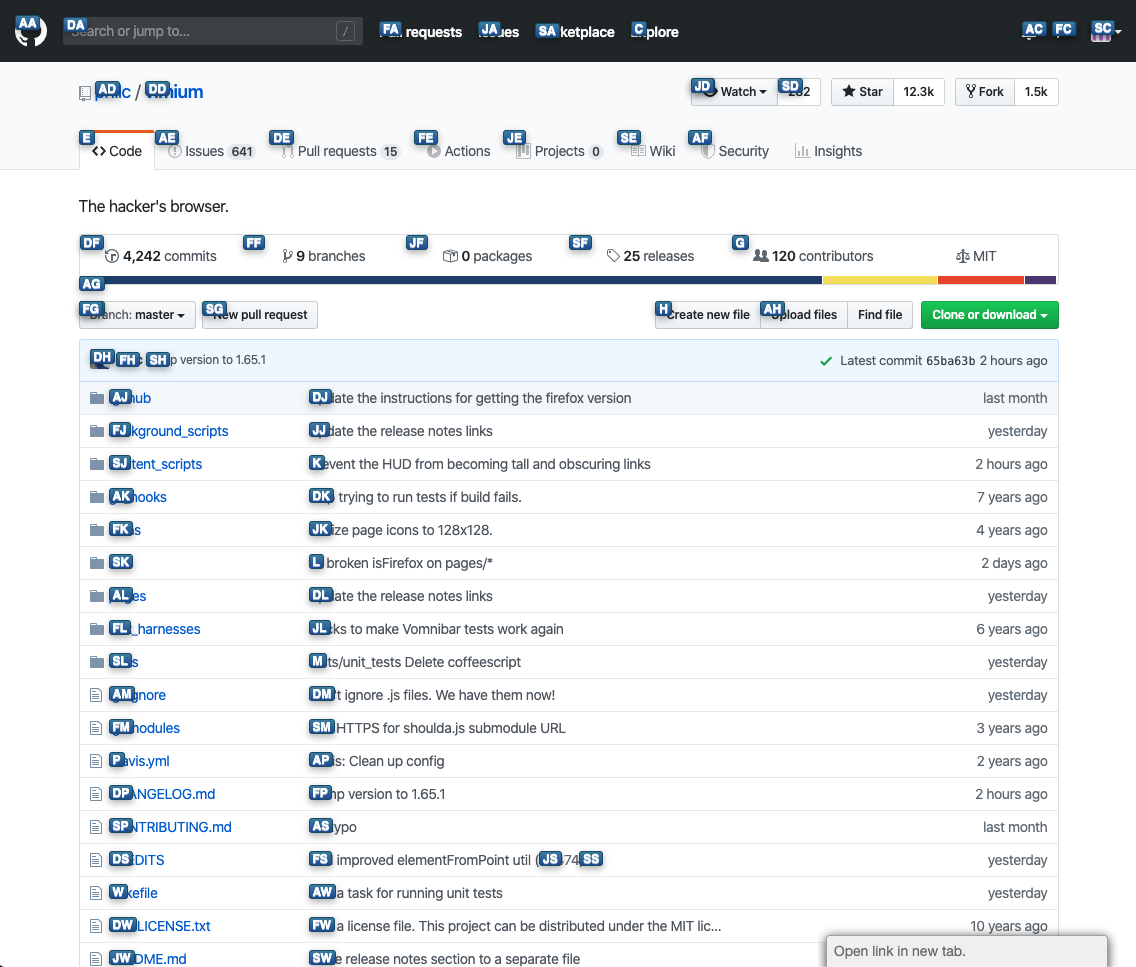Click the MIT license scale icon
Screen dimensions: 1136x967
(x=963, y=256)
